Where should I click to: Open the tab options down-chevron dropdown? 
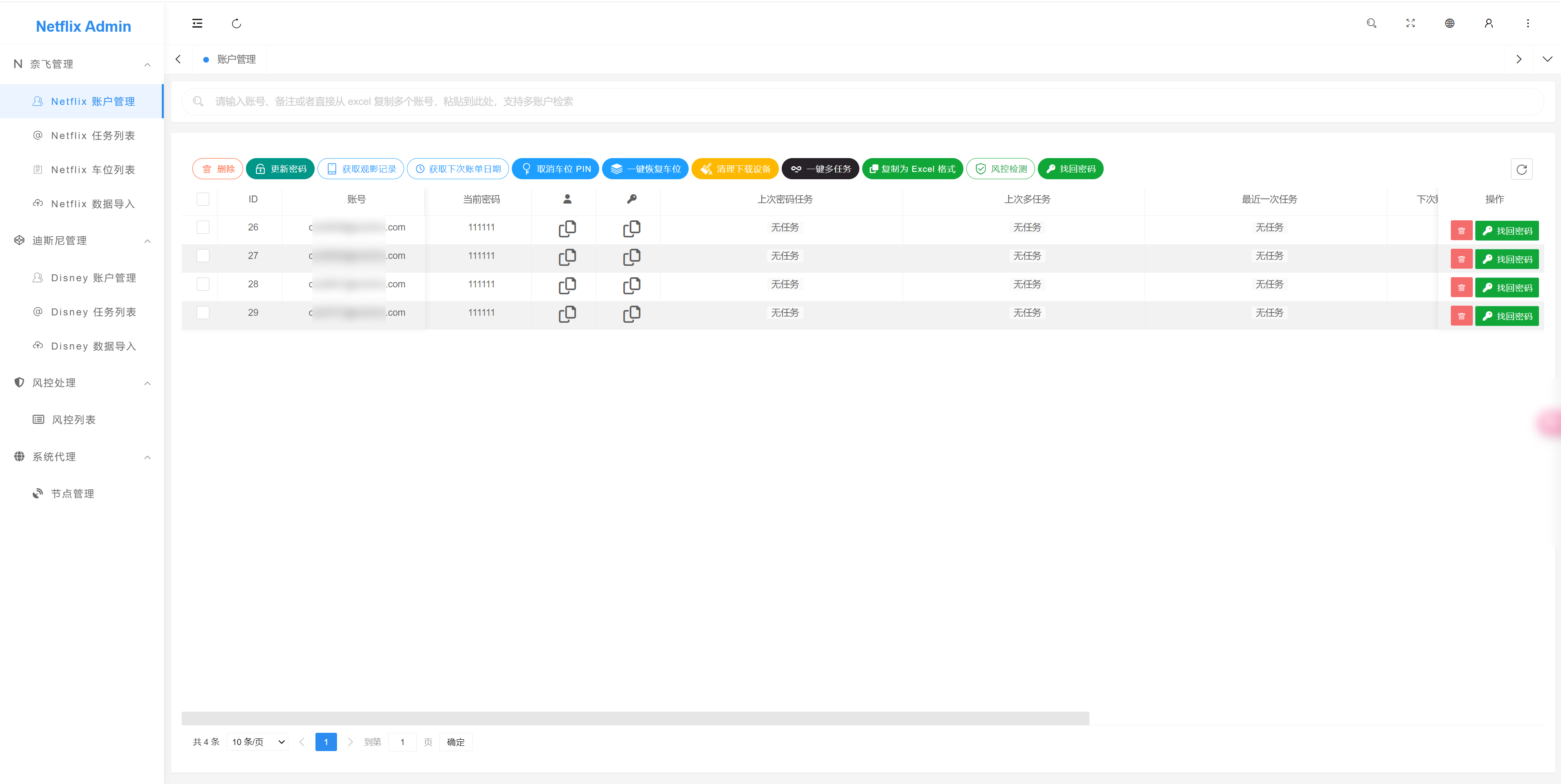(x=1547, y=59)
